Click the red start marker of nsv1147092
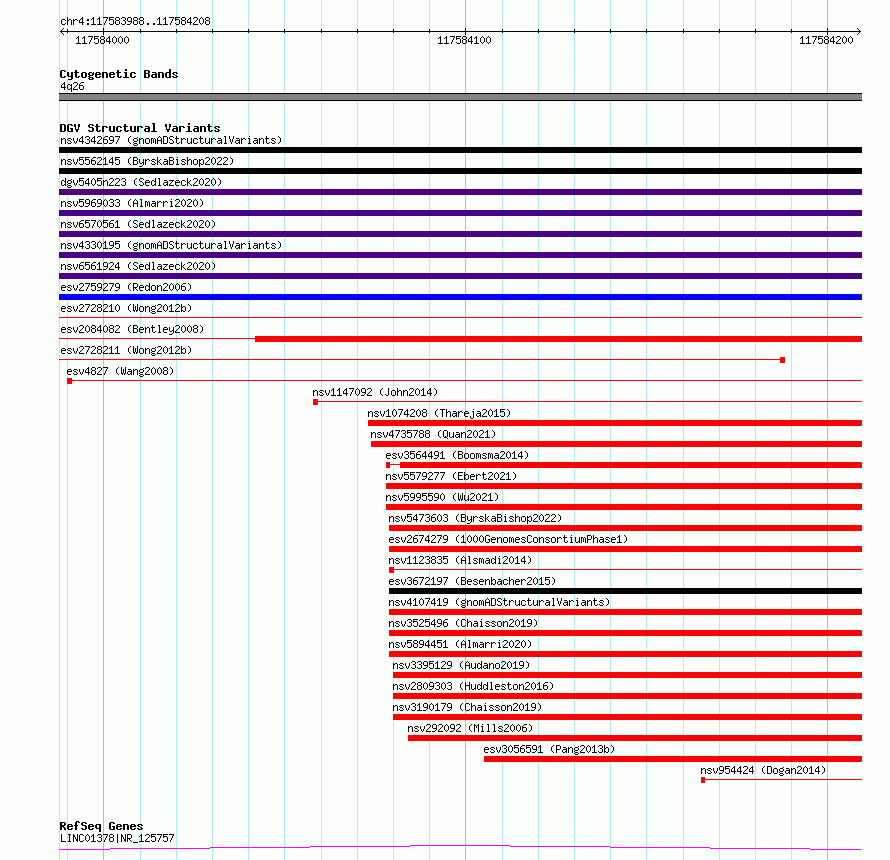The height and width of the screenshot is (860, 890). tap(316, 402)
